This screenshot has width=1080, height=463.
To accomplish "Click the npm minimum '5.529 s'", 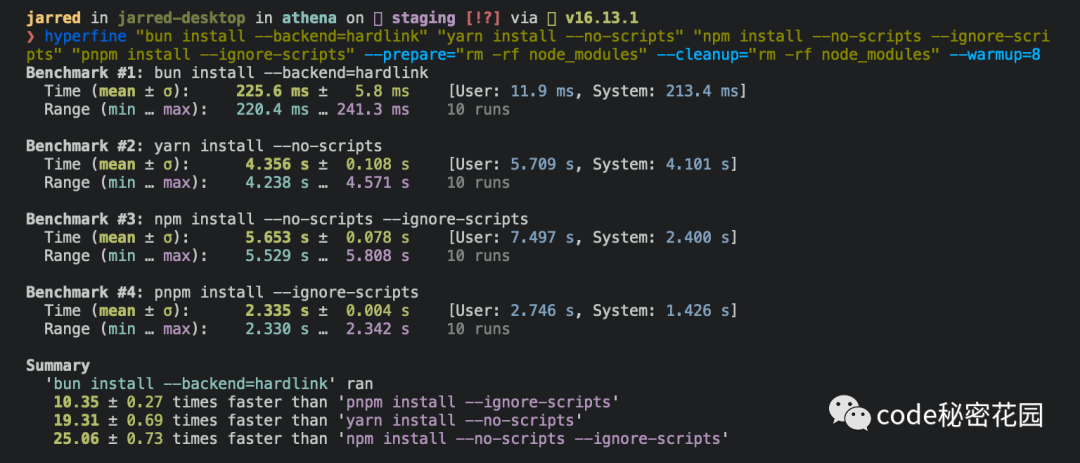I will pos(278,256).
